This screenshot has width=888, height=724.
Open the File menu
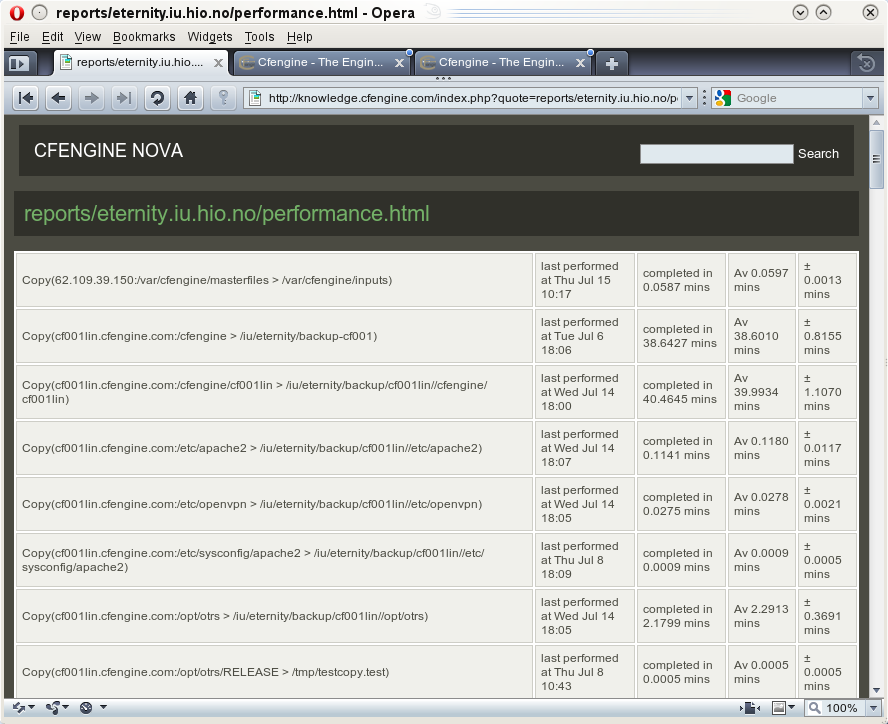coord(20,37)
